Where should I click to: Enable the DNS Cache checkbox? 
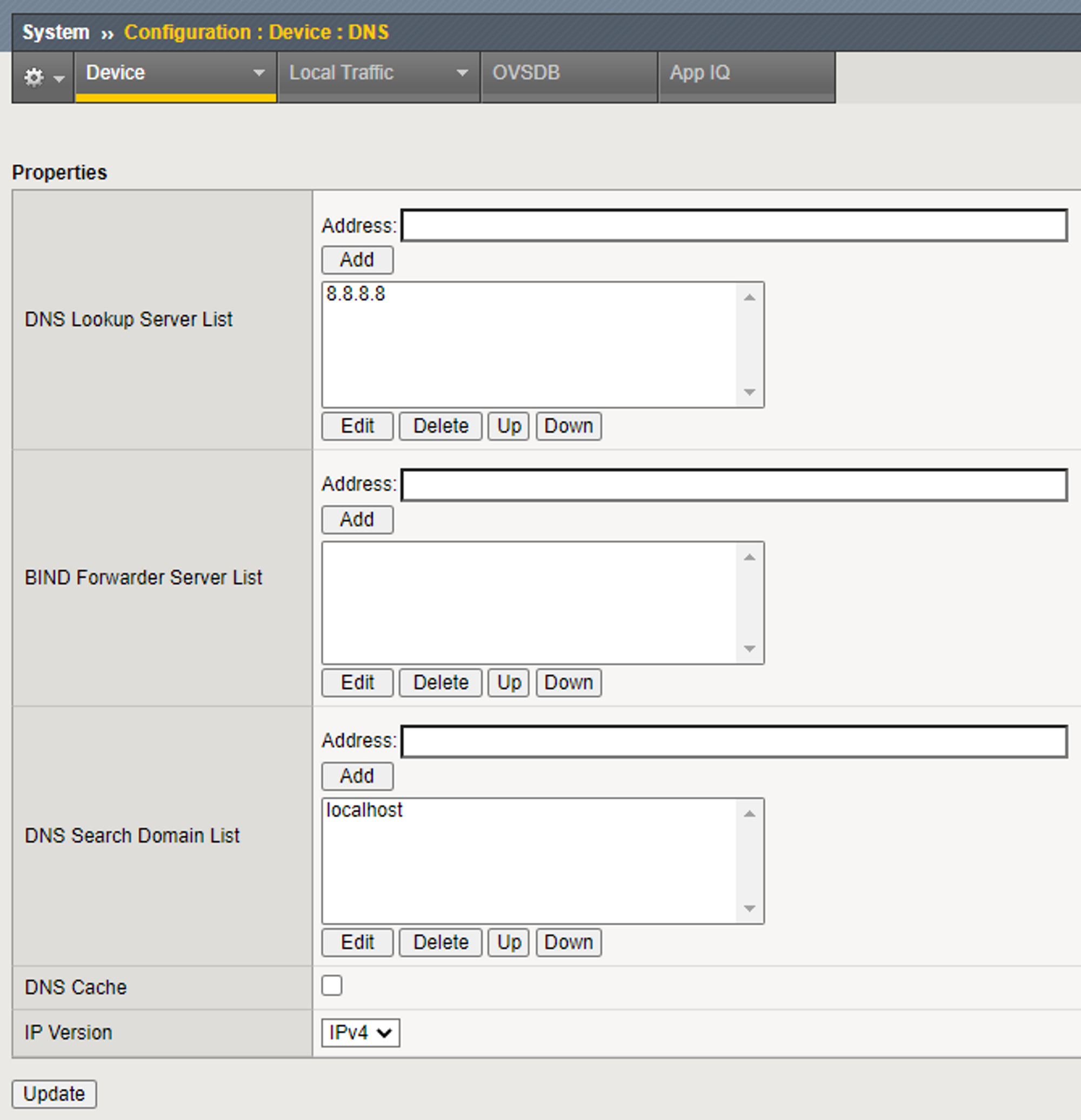click(x=331, y=986)
